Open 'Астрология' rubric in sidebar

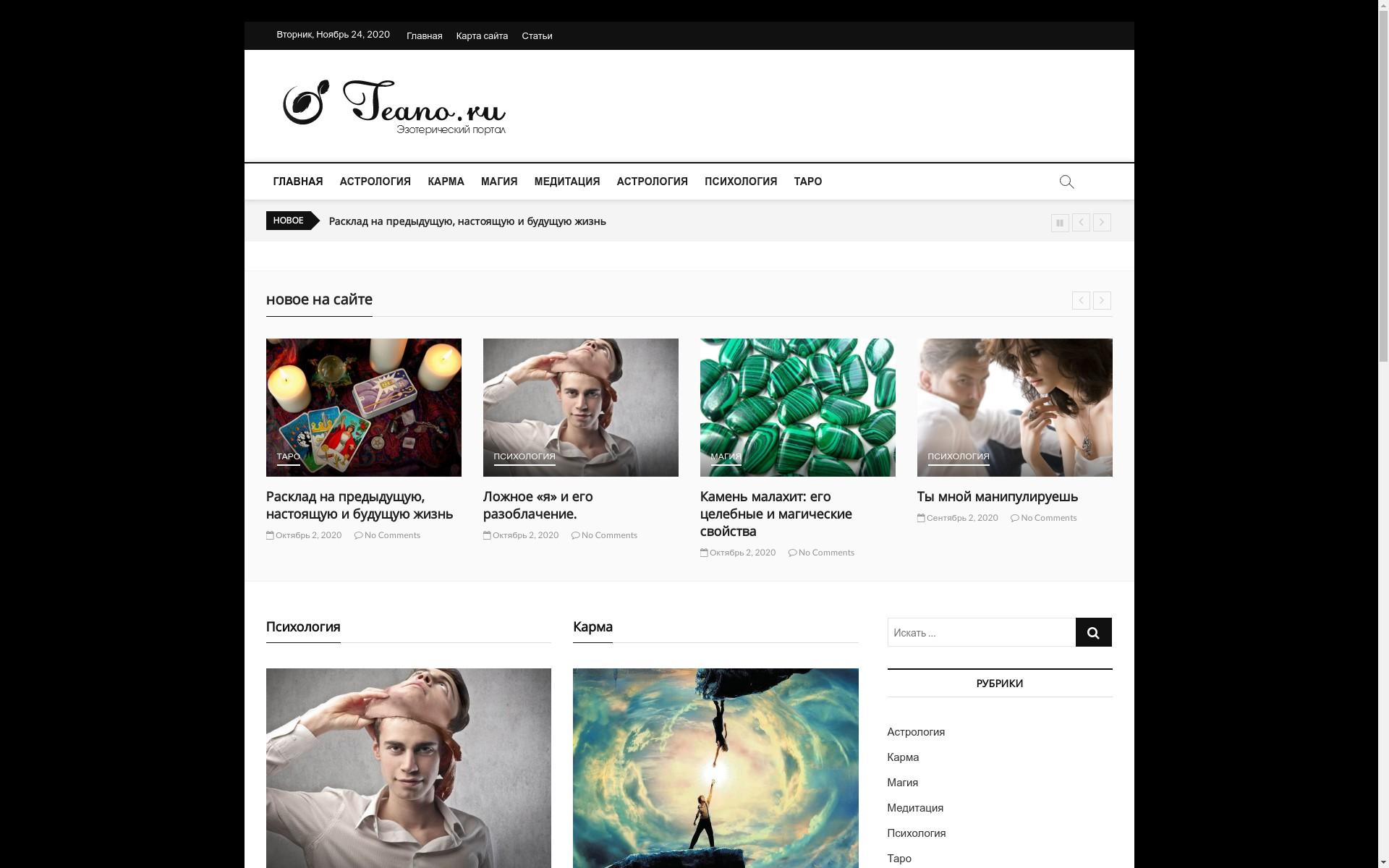(x=916, y=732)
